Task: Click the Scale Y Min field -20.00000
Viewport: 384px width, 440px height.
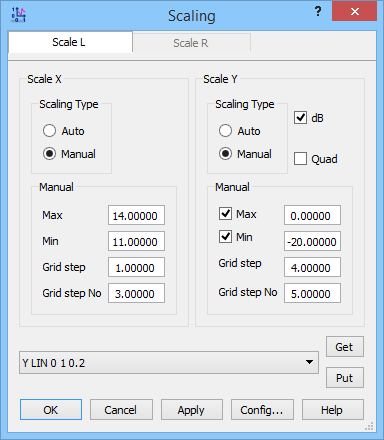Action: (312, 241)
